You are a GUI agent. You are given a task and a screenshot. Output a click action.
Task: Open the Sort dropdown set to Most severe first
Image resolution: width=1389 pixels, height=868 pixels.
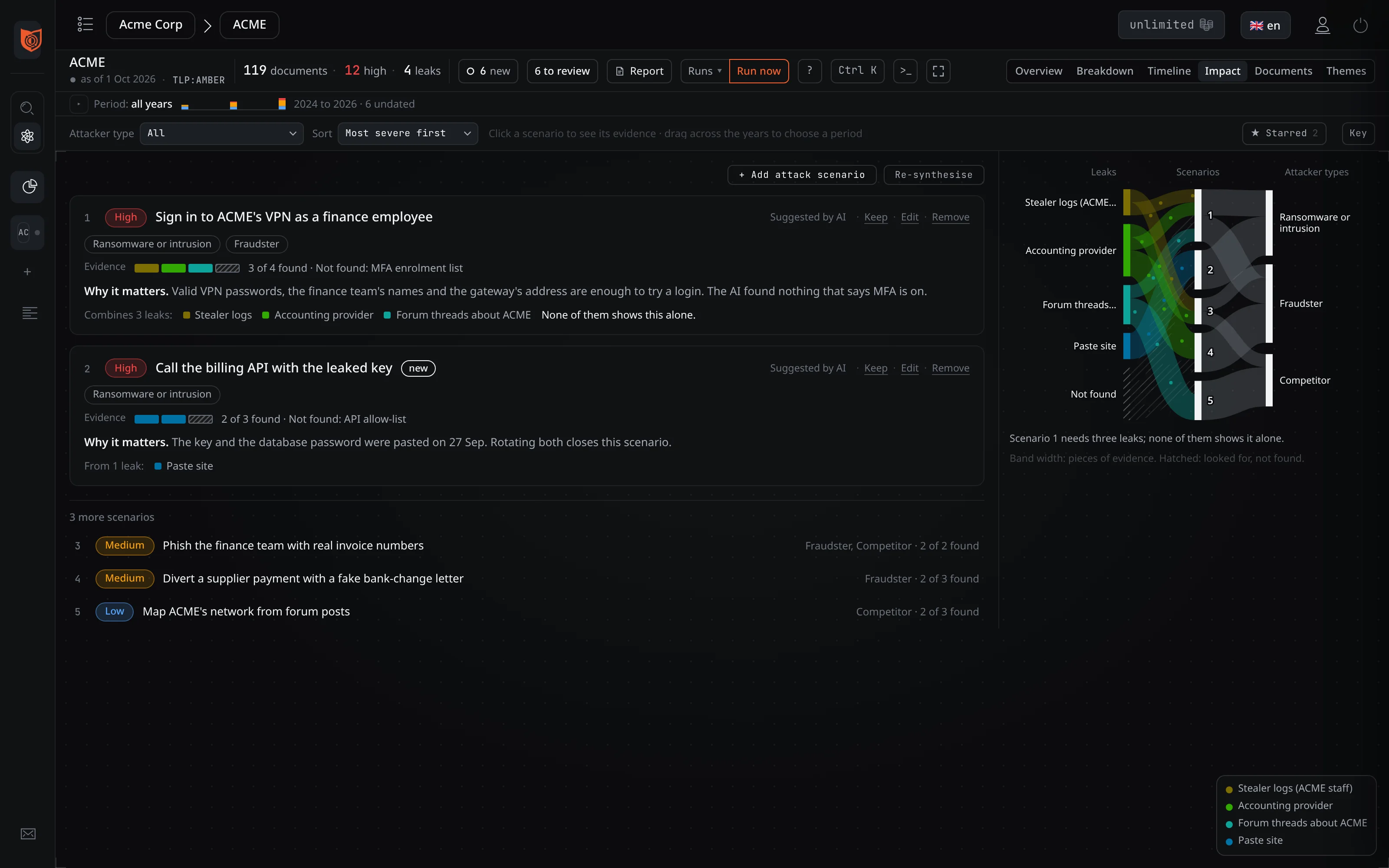pyautogui.click(x=408, y=133)
